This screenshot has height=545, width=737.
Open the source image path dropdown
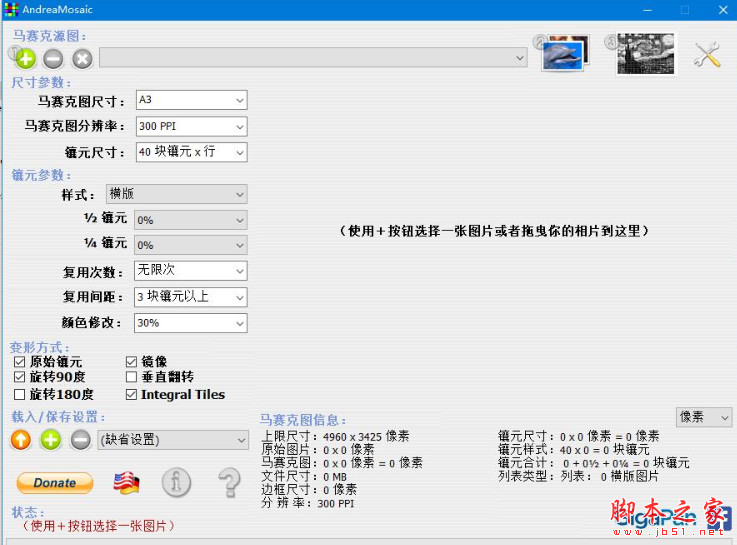pyautogui.click(x=313, y=57)
